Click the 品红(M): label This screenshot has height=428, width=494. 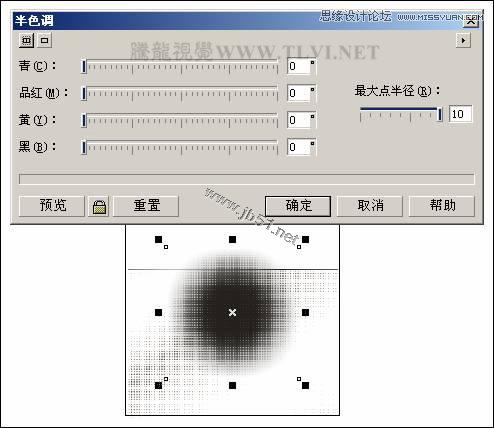44,93
